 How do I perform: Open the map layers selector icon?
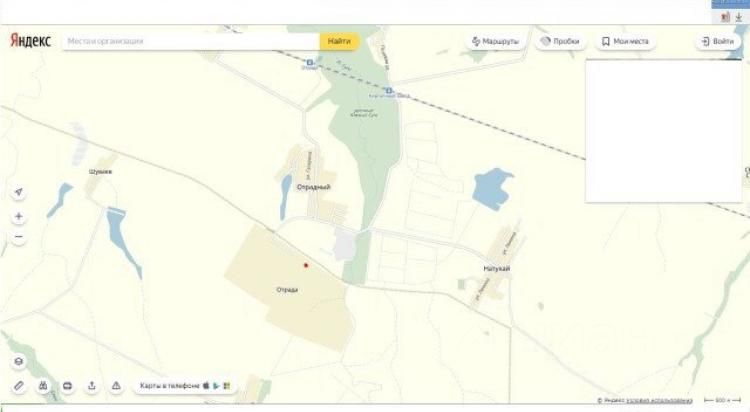[19, 361]
